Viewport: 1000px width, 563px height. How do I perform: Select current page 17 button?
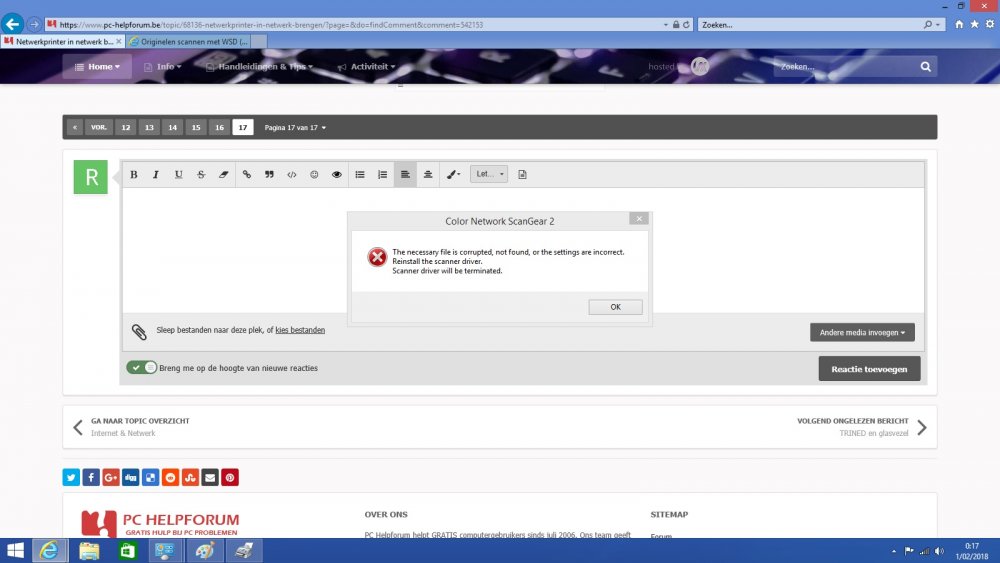click(x=243, y=128)
